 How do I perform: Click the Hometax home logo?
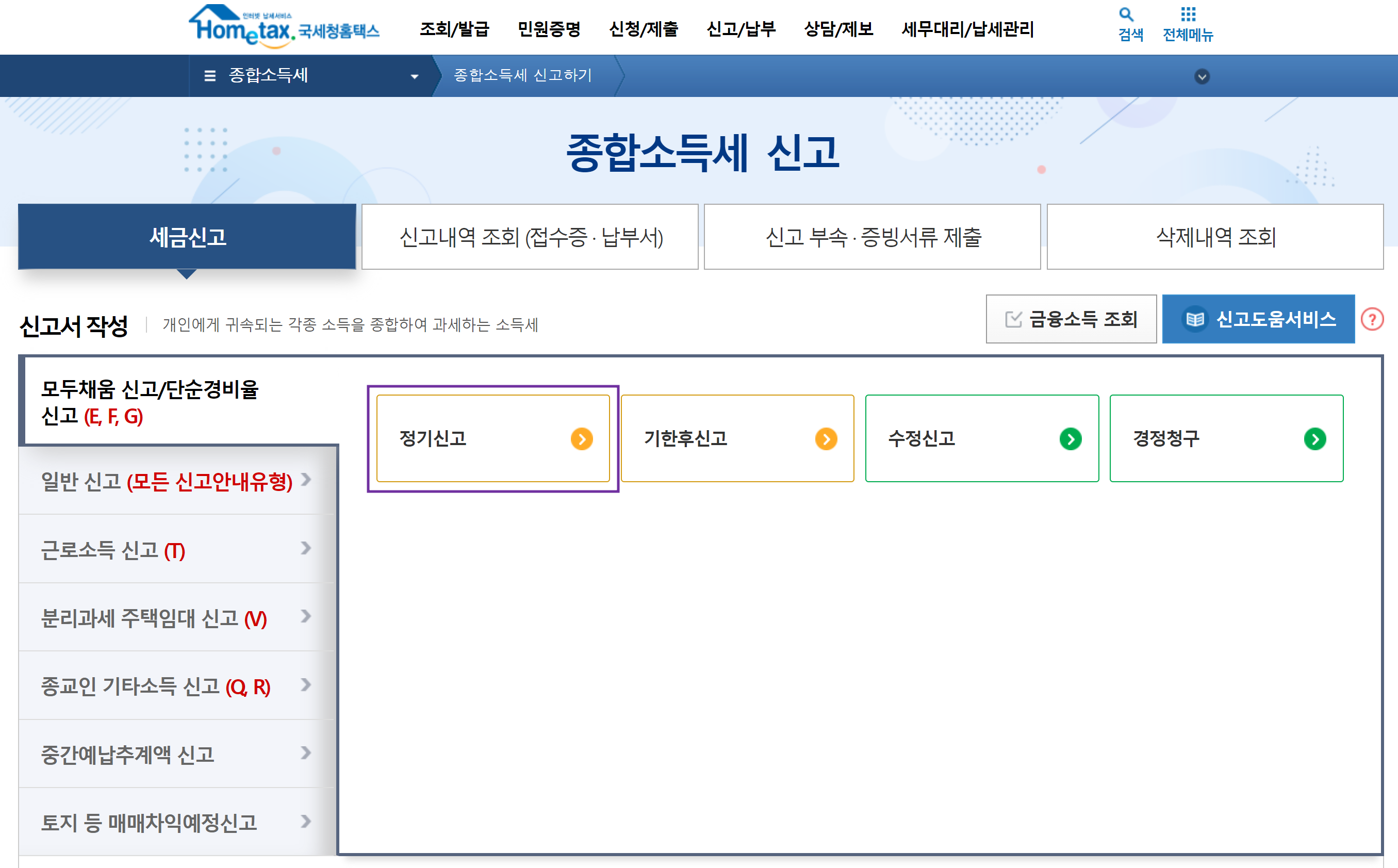[x=284, y=26]
